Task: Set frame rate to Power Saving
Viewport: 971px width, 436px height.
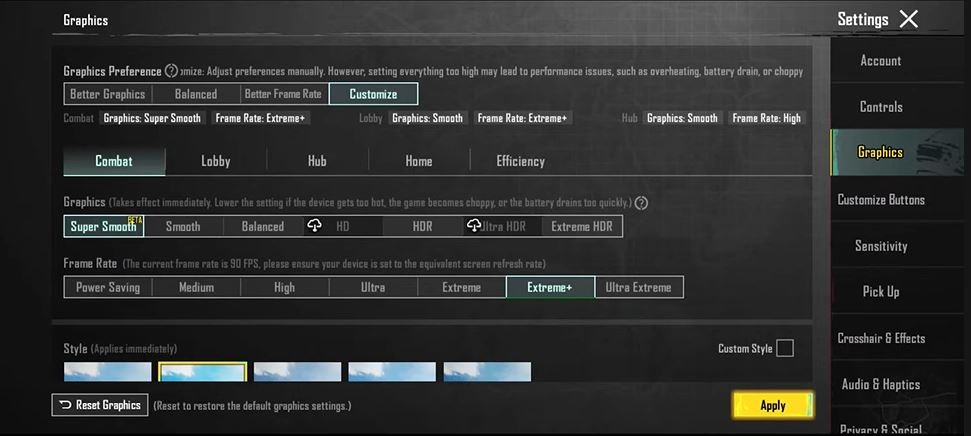Action: pyautogui.click(x=108, y=287)
